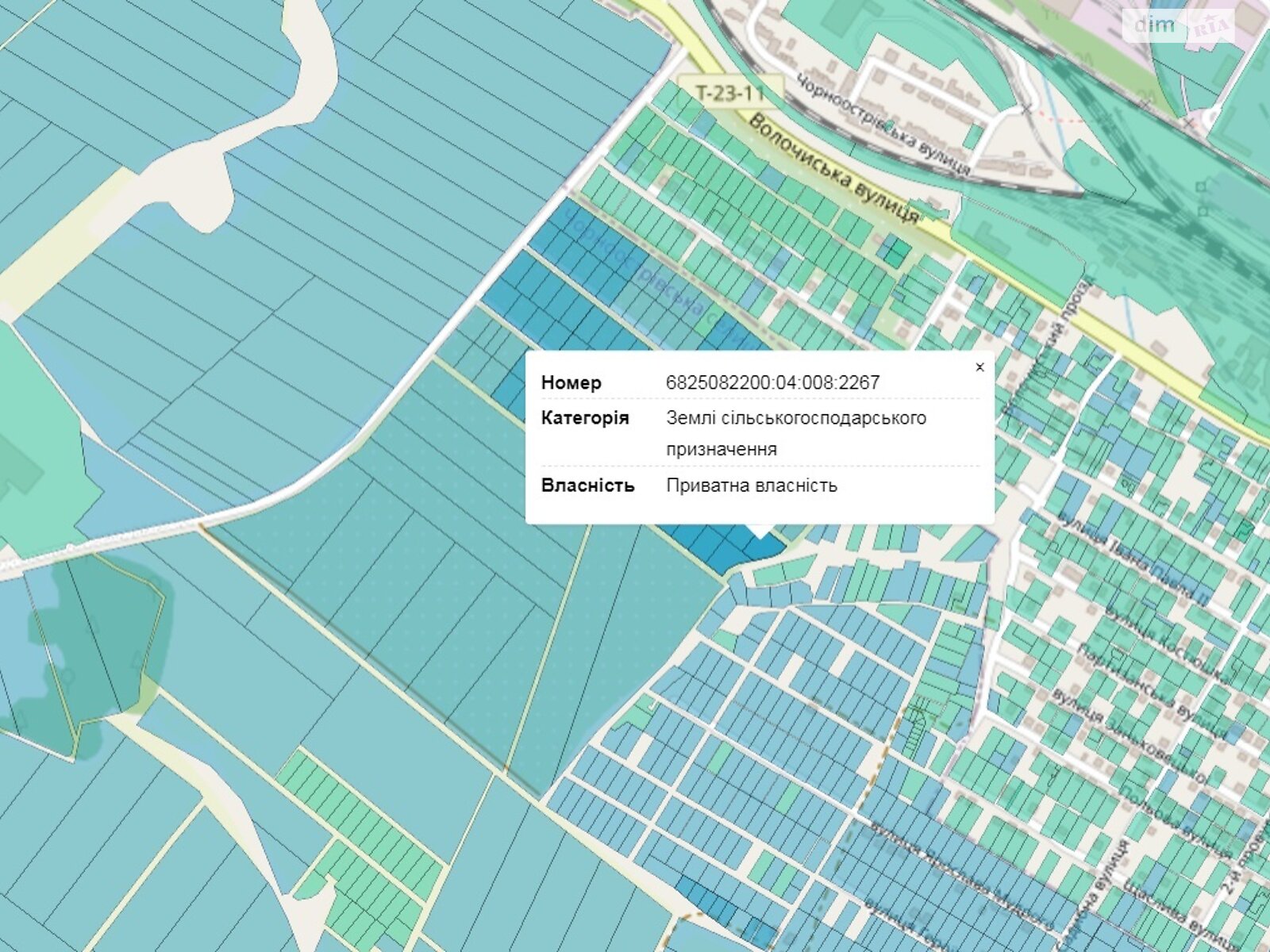This screenshot has height=952, width=1270.
Task: Select the cadastral number 6825082200:04:008:2267
Action: click(x=772, y=382)
